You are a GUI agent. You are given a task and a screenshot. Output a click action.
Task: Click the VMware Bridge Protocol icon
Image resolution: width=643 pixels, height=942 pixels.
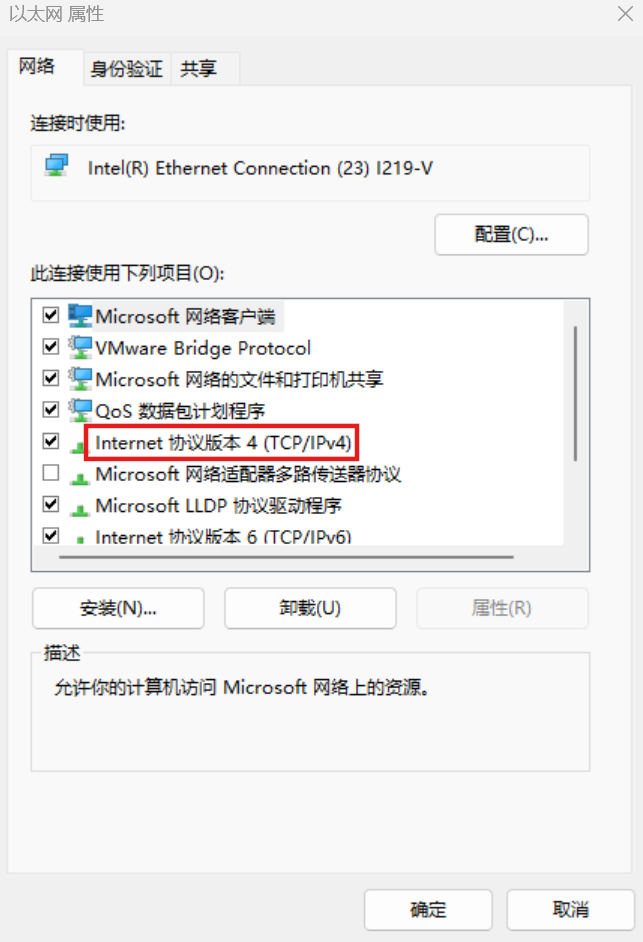click(80, 347)
